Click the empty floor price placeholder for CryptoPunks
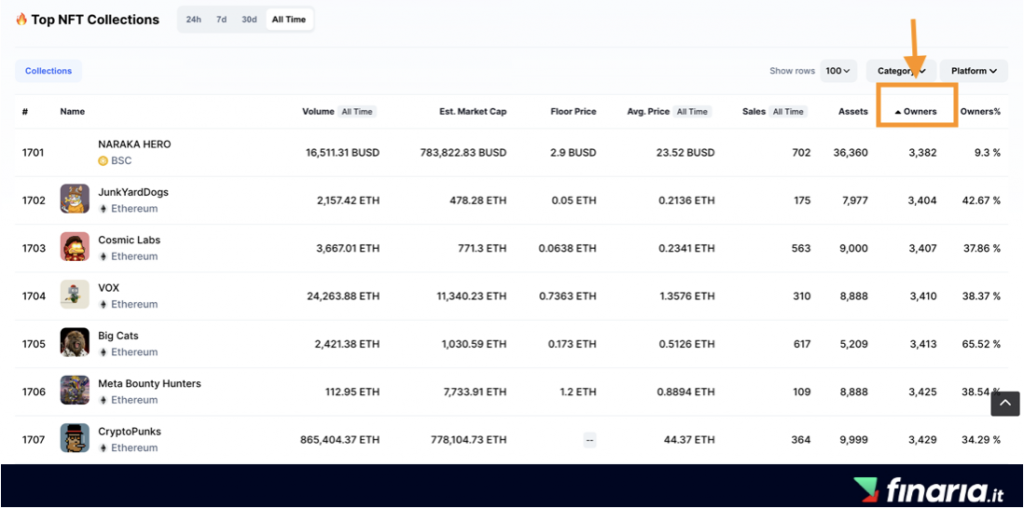Viewport: 1024px width, 509px height. pyautogui.click(x=590, y=440)
